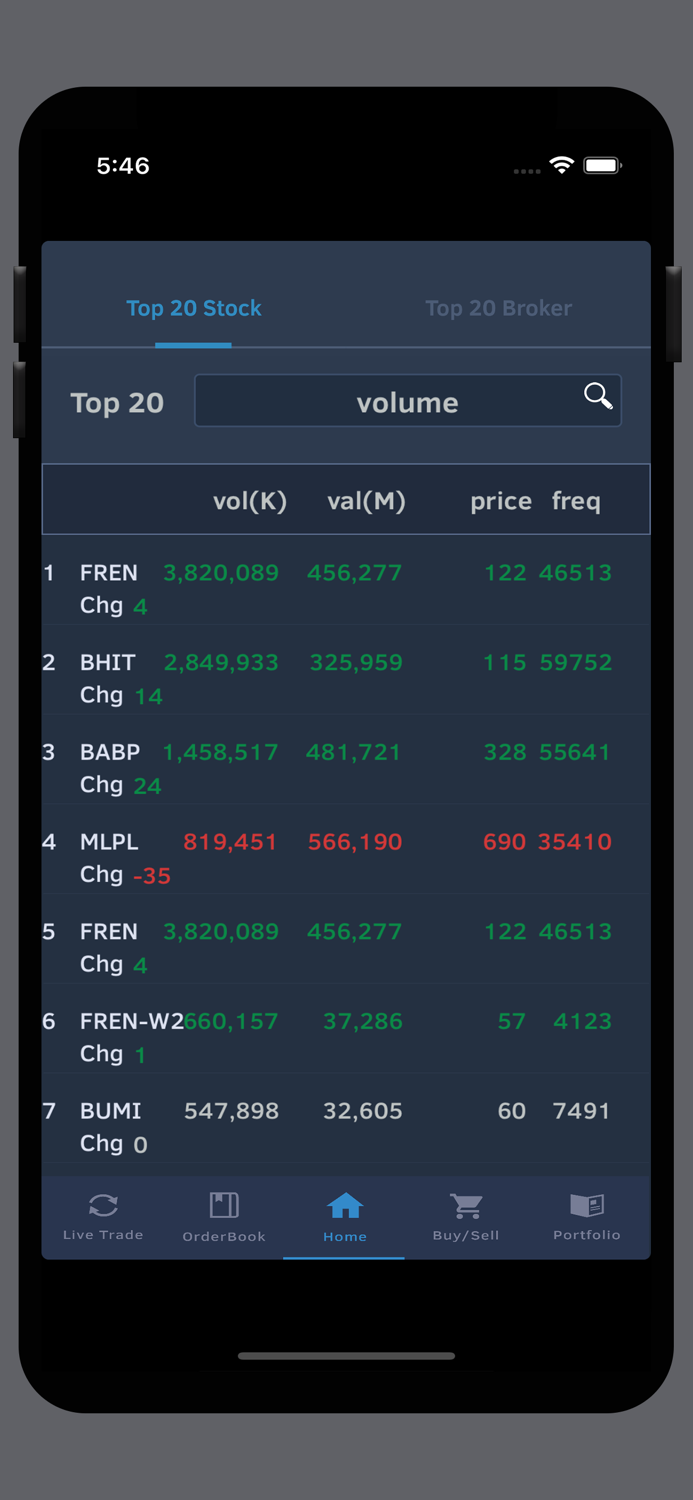Sort by the price column header
The width and height of the screenshot is (693, 1500).
click(x=500, y=501)
